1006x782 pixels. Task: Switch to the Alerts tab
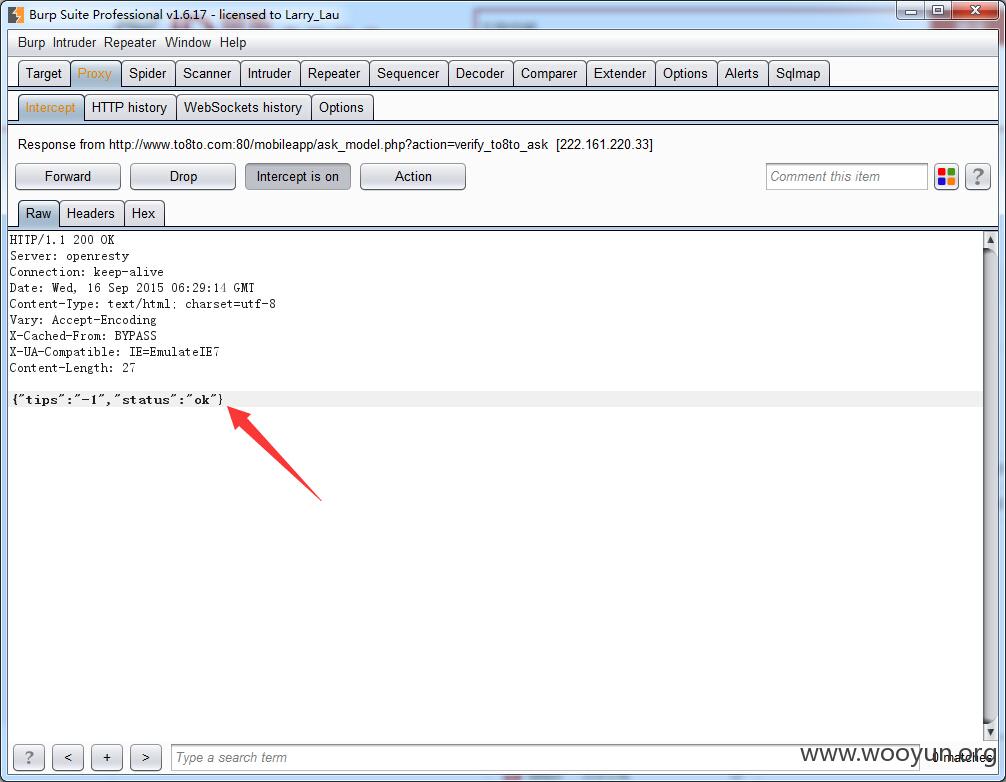[x=742, y=74]
